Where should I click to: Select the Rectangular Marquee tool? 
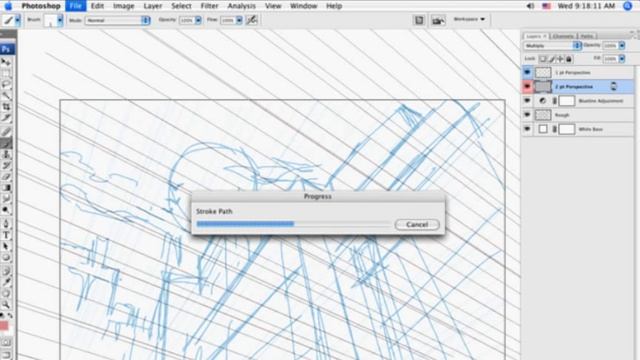point(6,73)
